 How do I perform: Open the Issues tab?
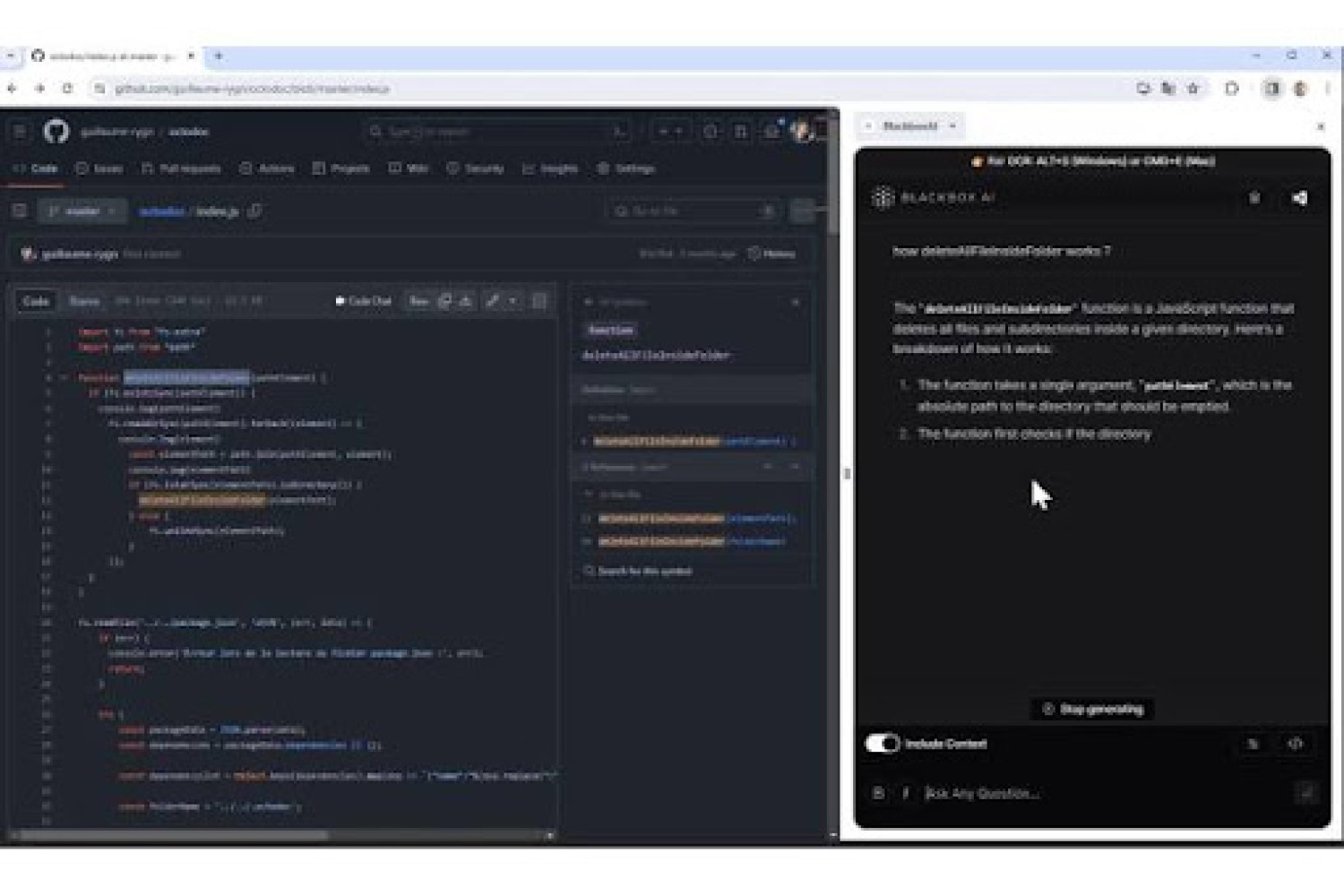tap(99, 168)
